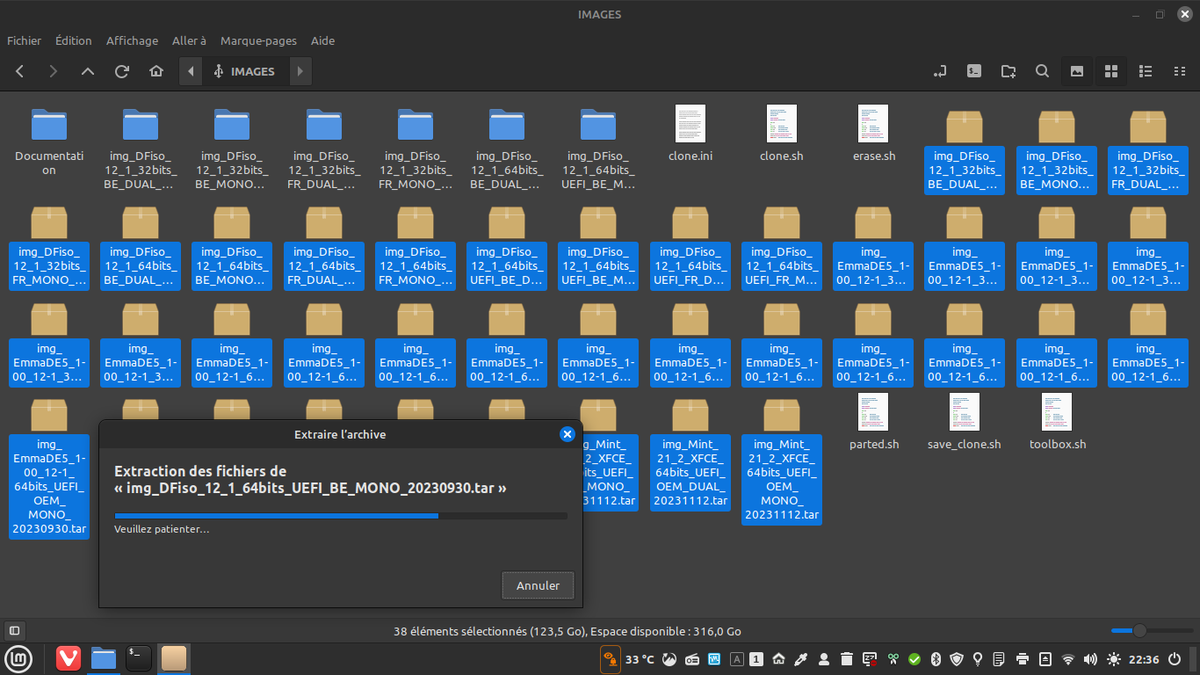Viewport: 1200px width, 675px height.
Task: Select the erase.sh script file
Action: 873,134
